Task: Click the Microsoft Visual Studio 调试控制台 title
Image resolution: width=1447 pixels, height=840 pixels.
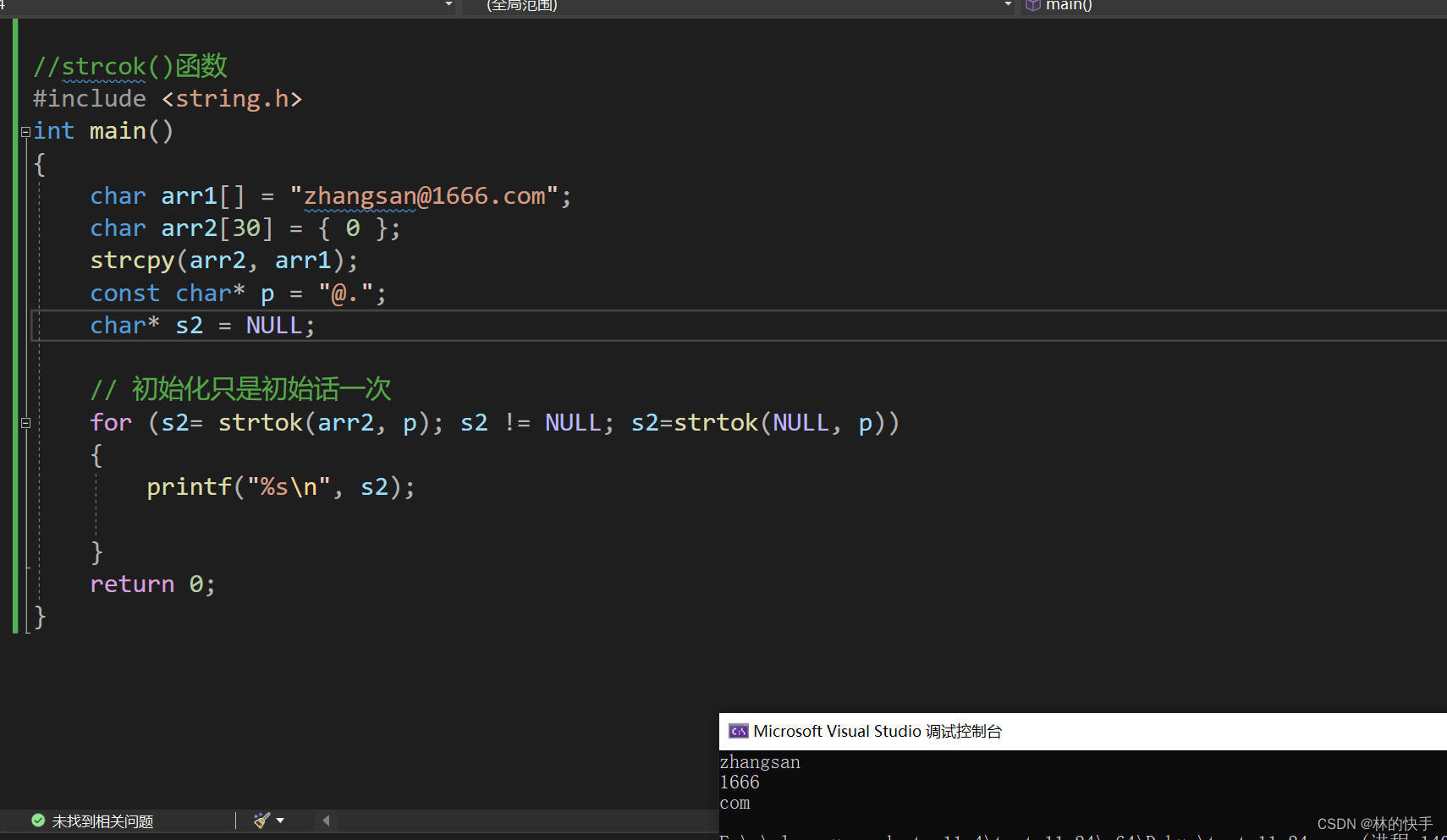Action: [x=878, y=732]
